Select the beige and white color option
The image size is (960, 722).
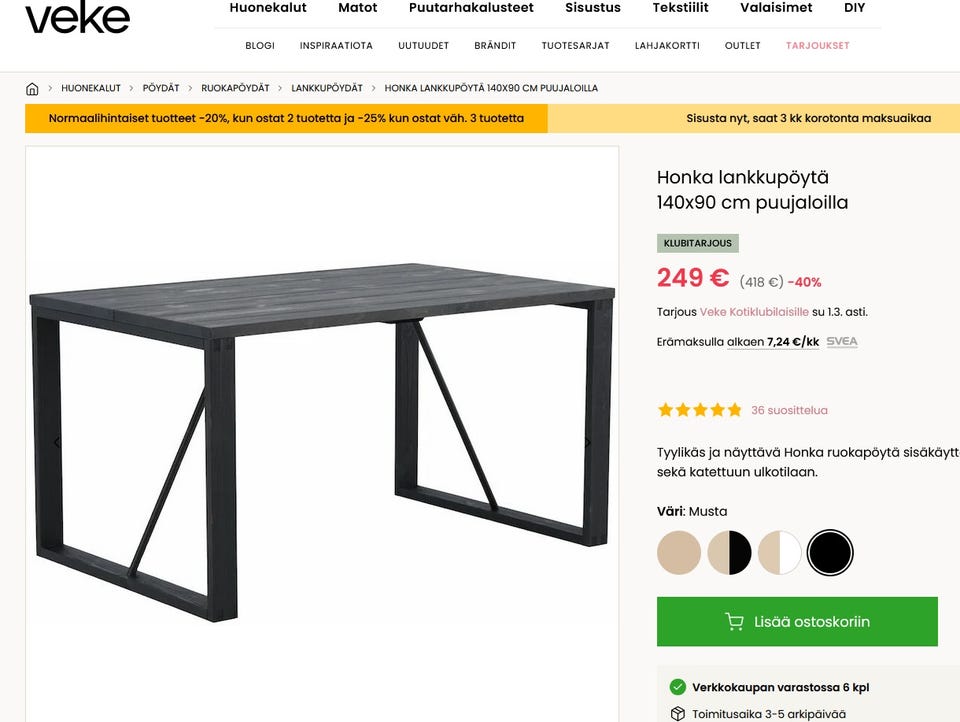click(x=779, y=552)
